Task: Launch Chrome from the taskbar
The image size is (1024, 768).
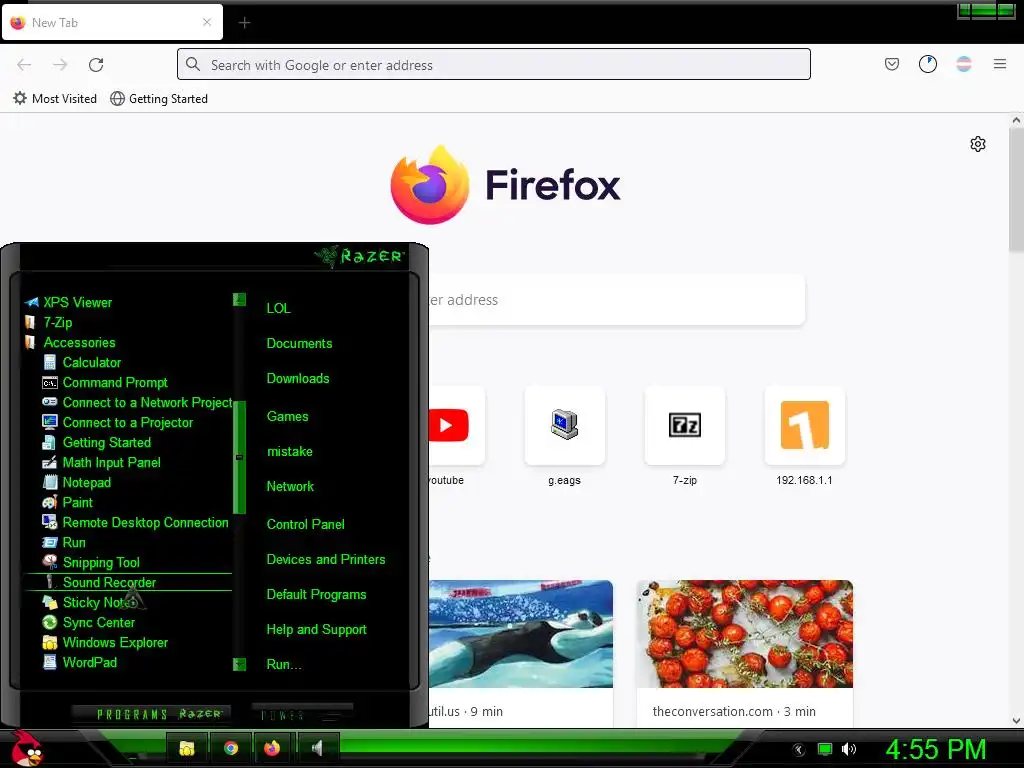Action: pyautogui.click(x=231, y=748)
